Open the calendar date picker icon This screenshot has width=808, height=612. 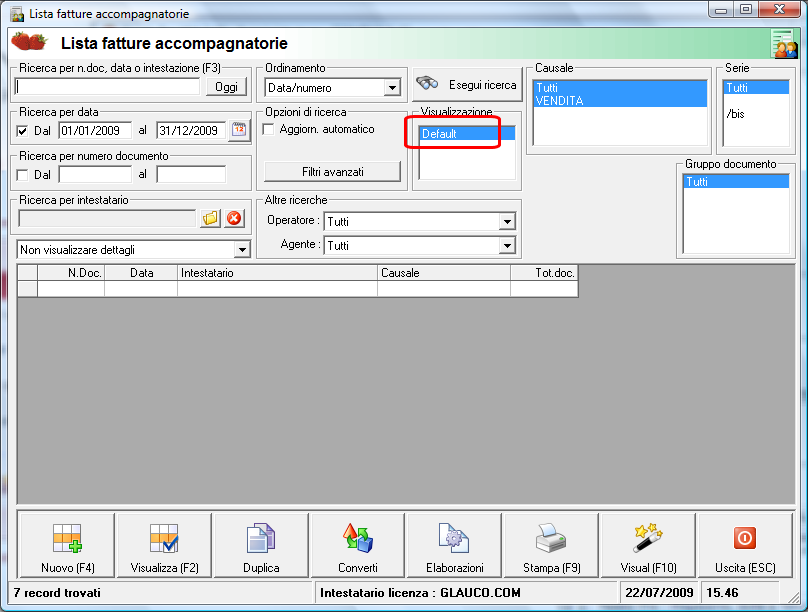[x=239, y=130]
